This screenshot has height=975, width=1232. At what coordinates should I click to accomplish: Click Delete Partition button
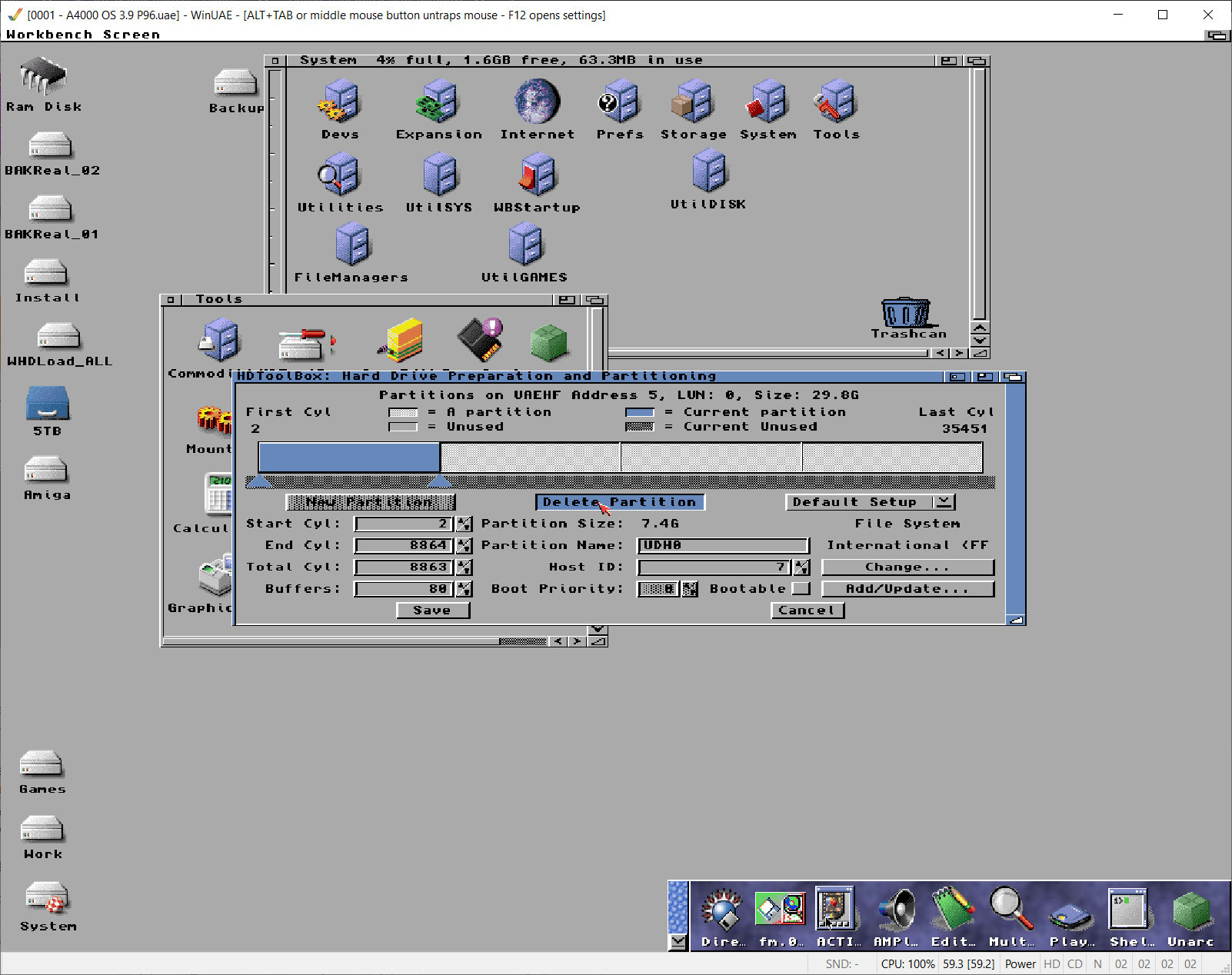[x=620, y=502]
